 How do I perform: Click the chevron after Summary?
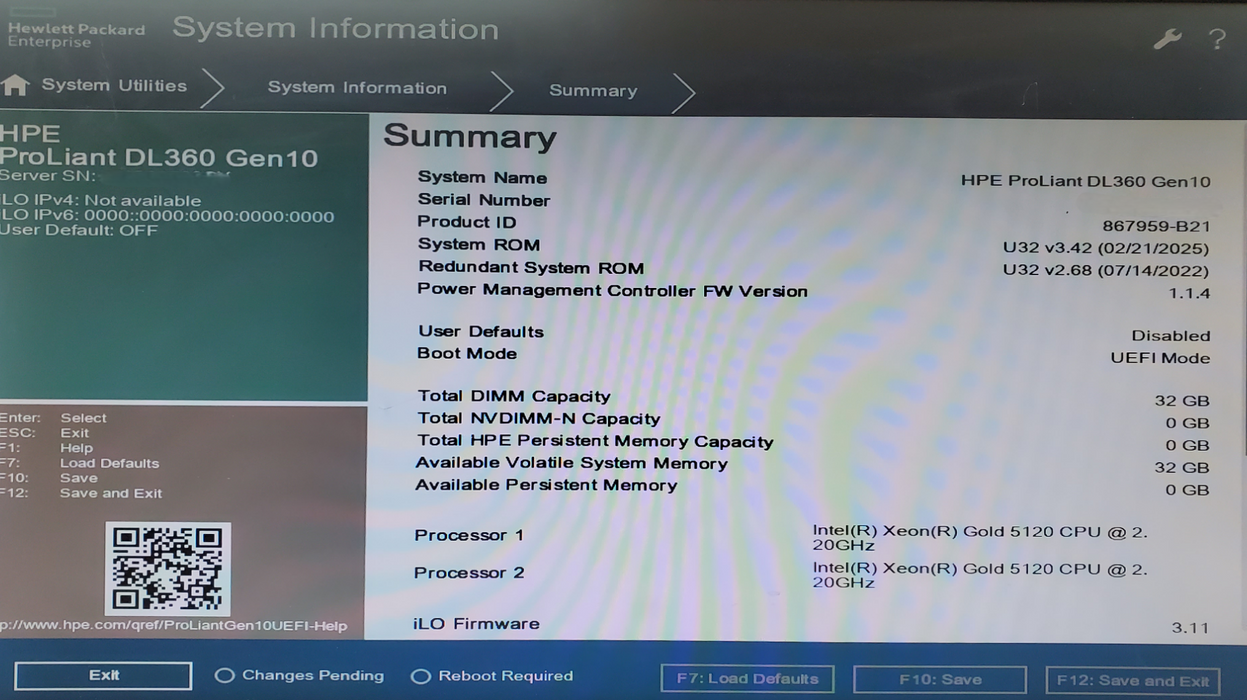[x=684, y=89]
